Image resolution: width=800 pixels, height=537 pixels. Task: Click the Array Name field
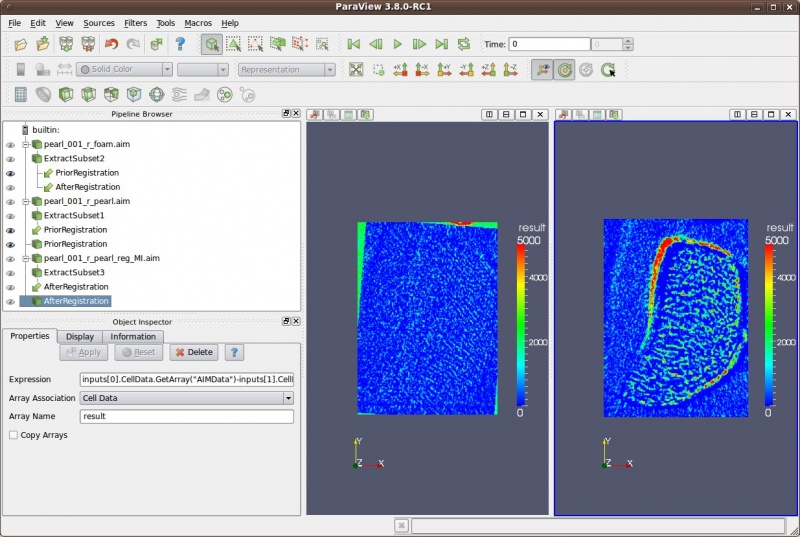pyautogui.click(x=187, y=416)
